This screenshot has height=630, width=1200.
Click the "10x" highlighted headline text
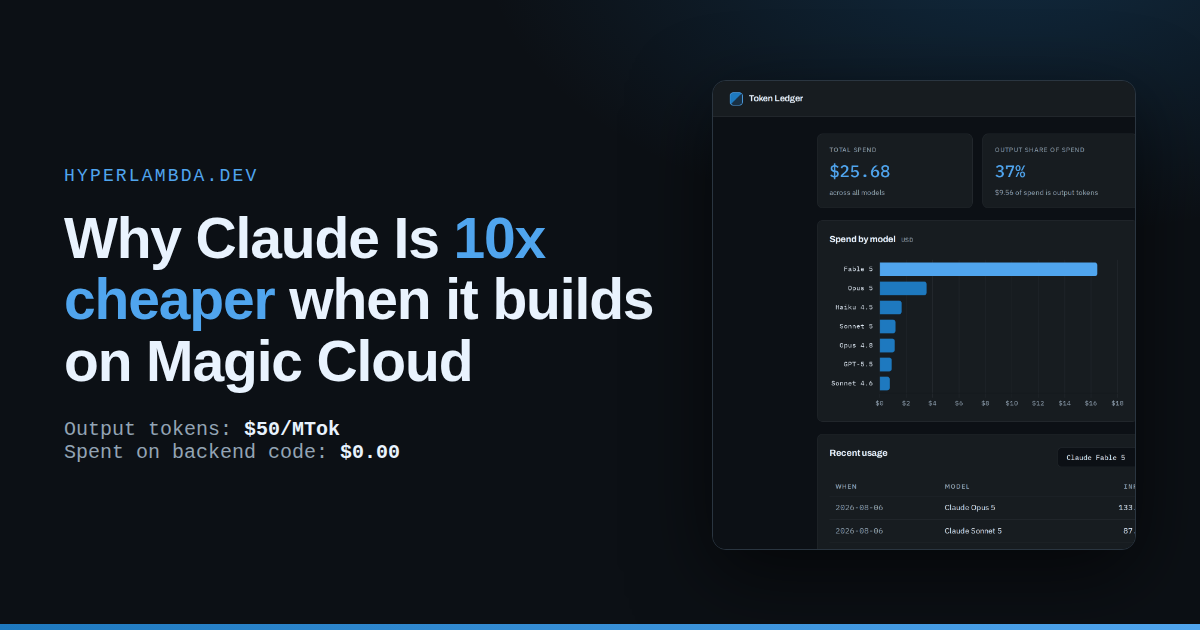[499, 239]
